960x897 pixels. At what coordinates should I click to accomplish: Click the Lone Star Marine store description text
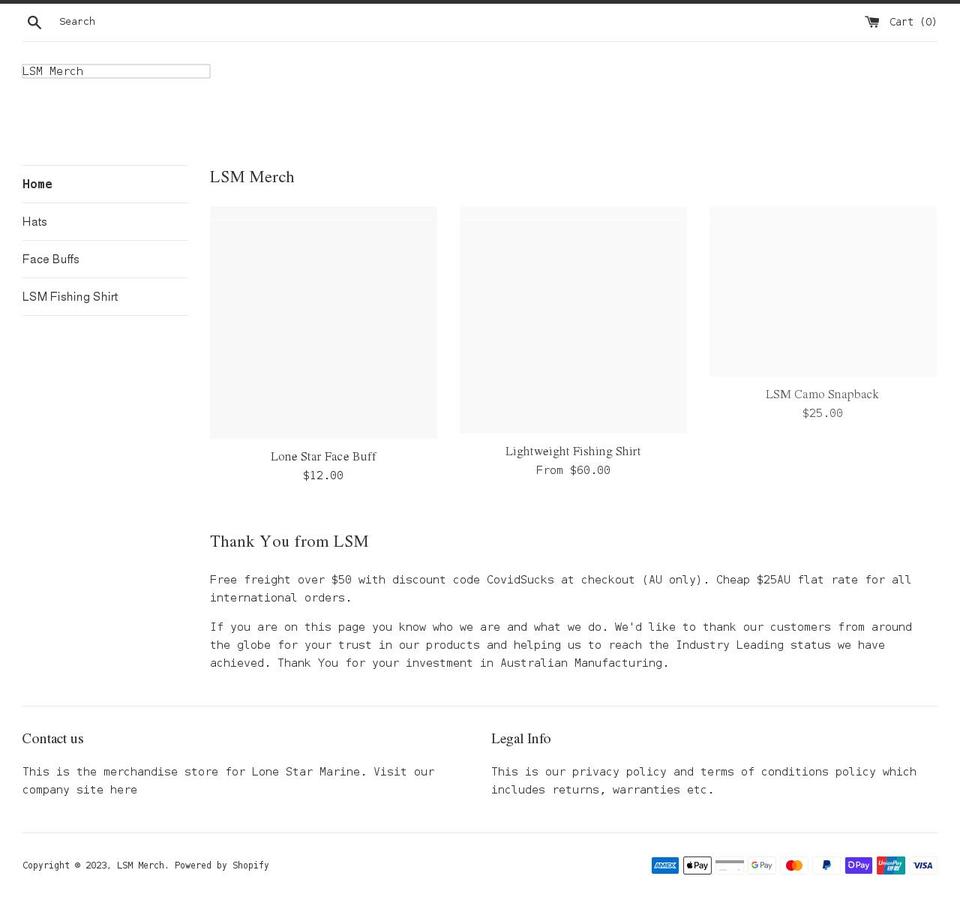coord(228,781)
